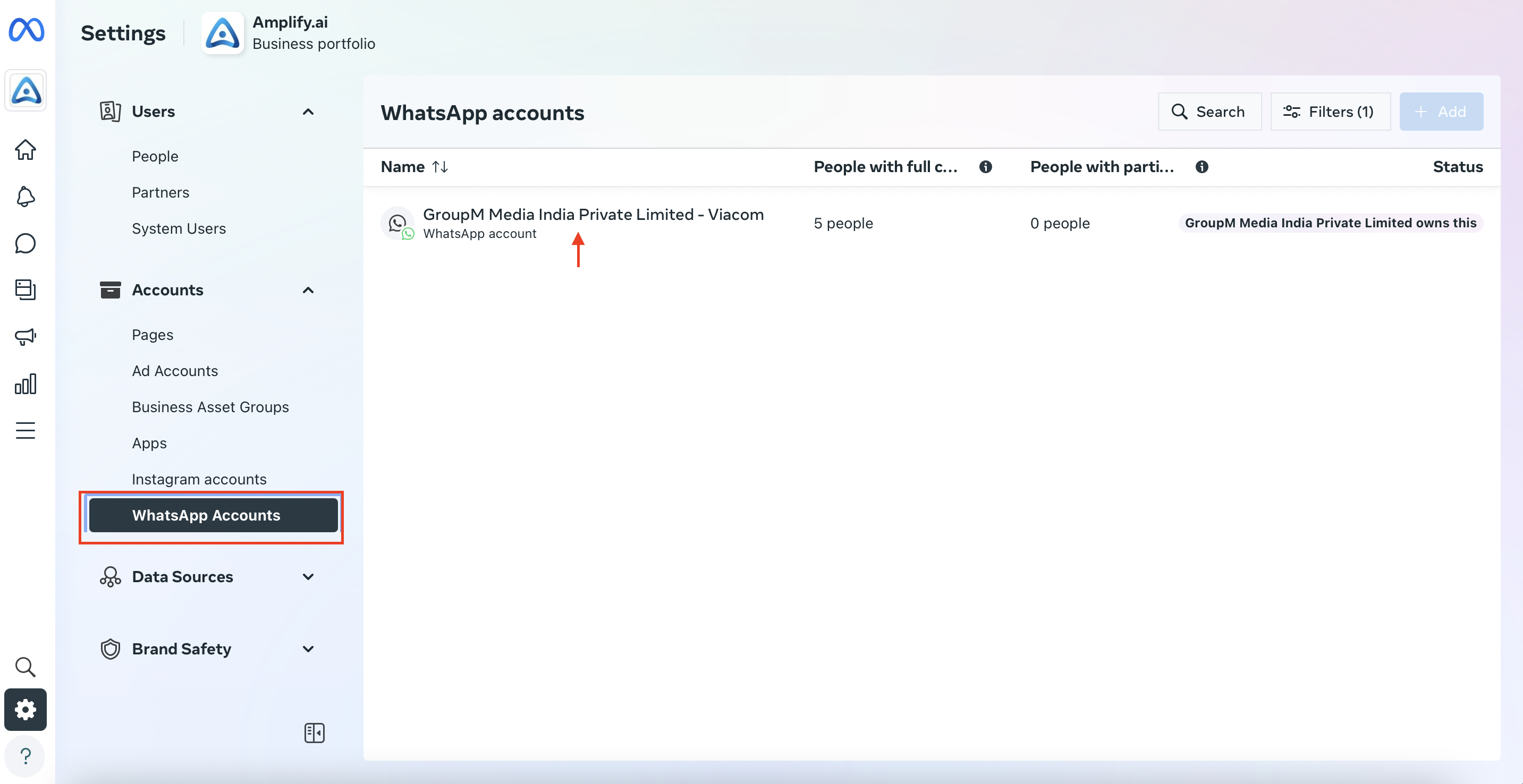Go to the Home icon in sidebar
Image resolution: width=1523 pixels, height=784 pixels.
pyautogui.click(x=26, y=149)
